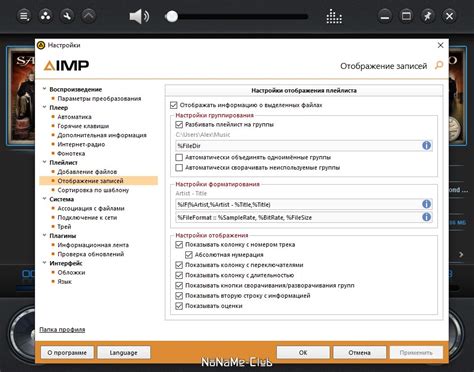Click the Language button
Image resolution: width=474 pixels, height=372 pixels.
coord(123,352)
